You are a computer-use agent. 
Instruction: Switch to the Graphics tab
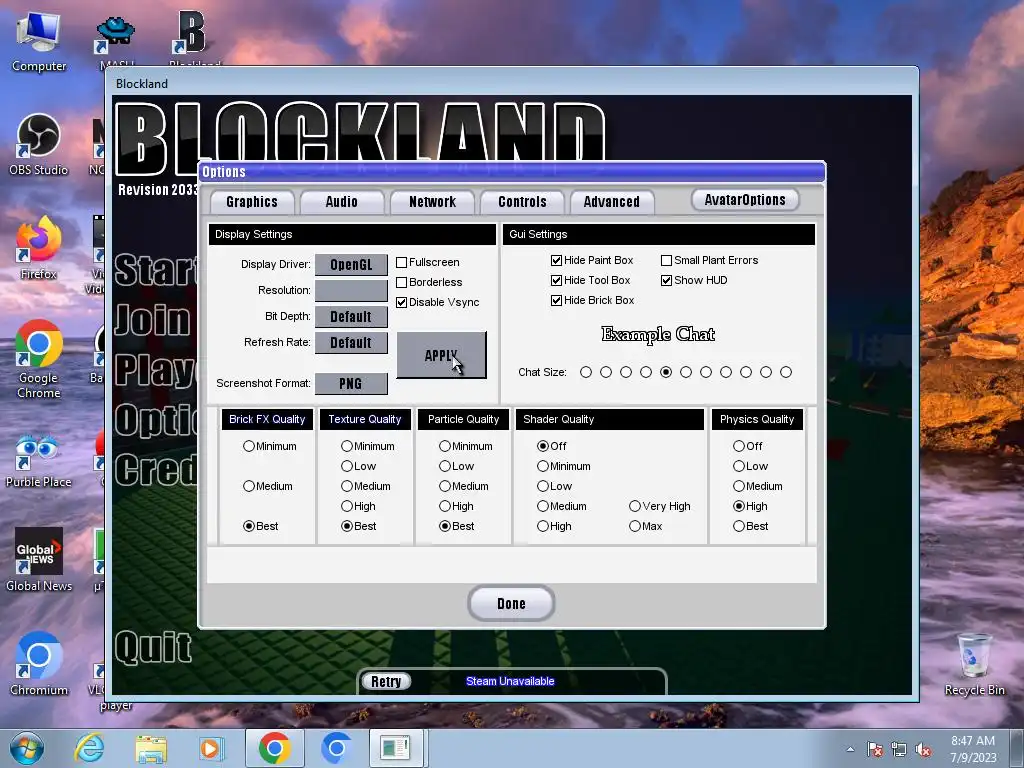(x=252, y=202)
